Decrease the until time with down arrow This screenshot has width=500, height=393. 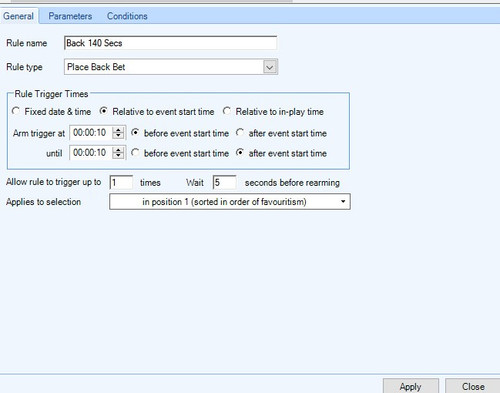pyautogui.click(x=118, y=156)
